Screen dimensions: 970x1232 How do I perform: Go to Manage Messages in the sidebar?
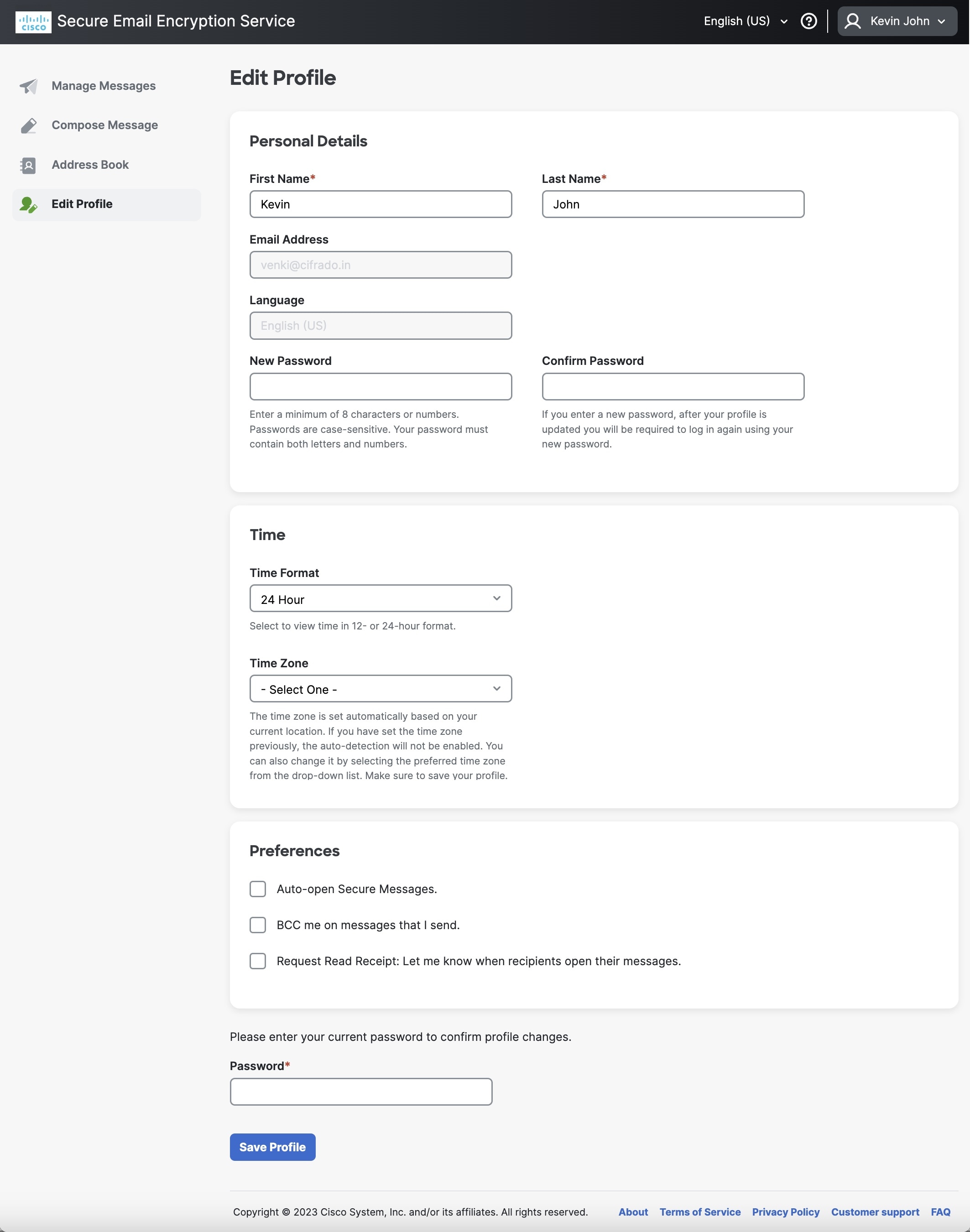104,86
